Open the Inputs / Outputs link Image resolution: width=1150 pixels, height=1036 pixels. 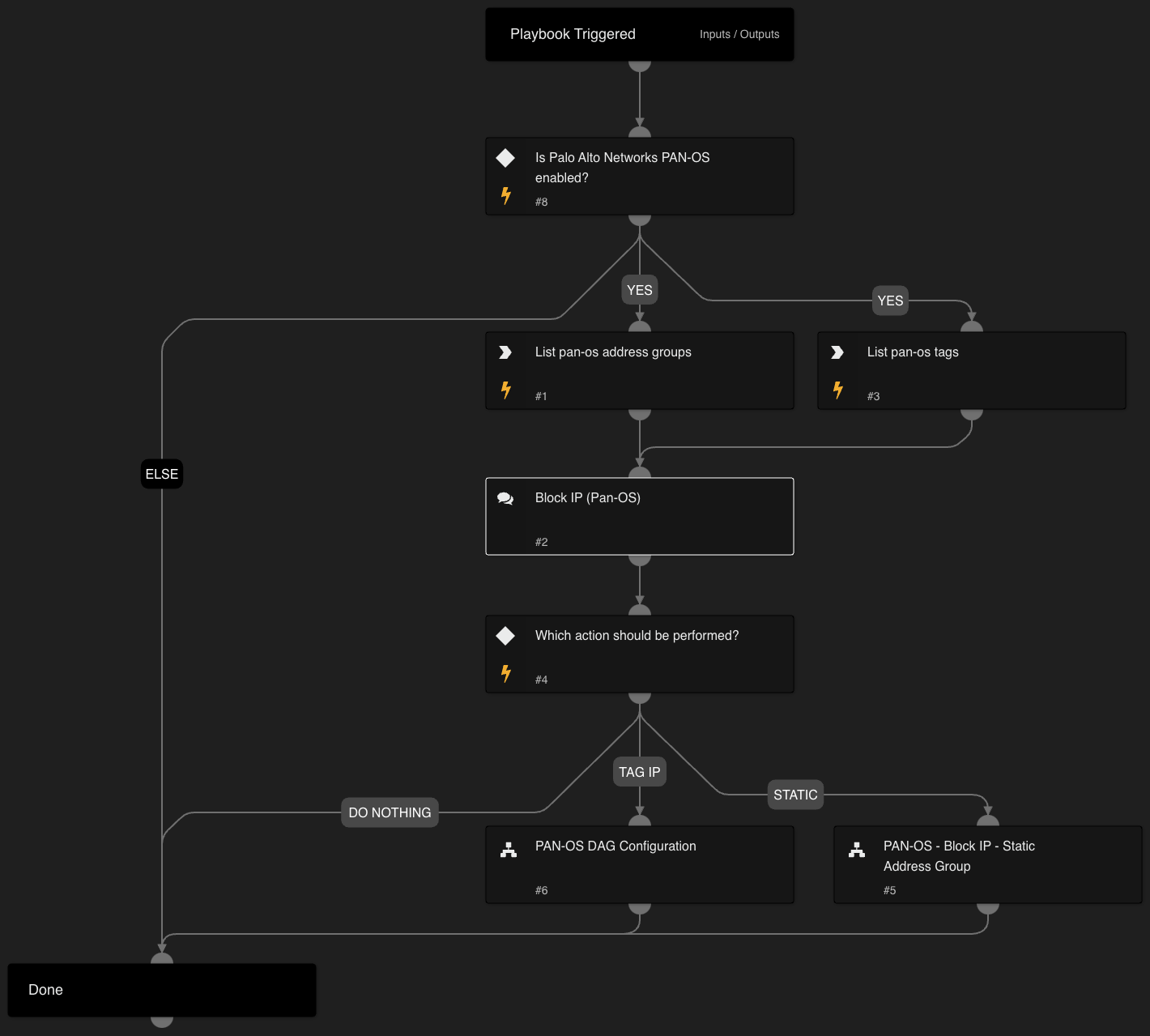point(739,34)
